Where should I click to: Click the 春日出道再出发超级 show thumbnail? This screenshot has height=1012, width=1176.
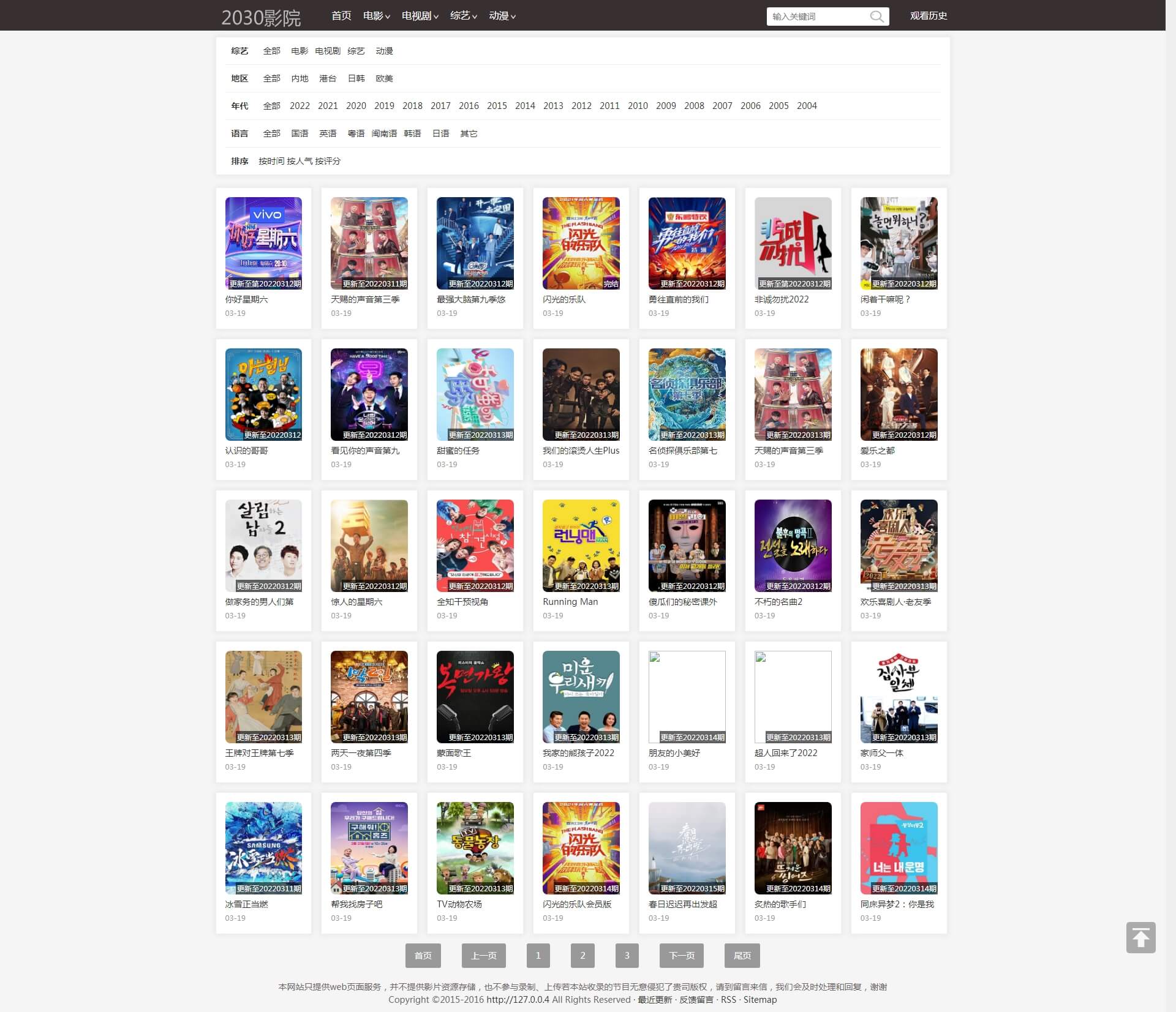tap(686, 848)
